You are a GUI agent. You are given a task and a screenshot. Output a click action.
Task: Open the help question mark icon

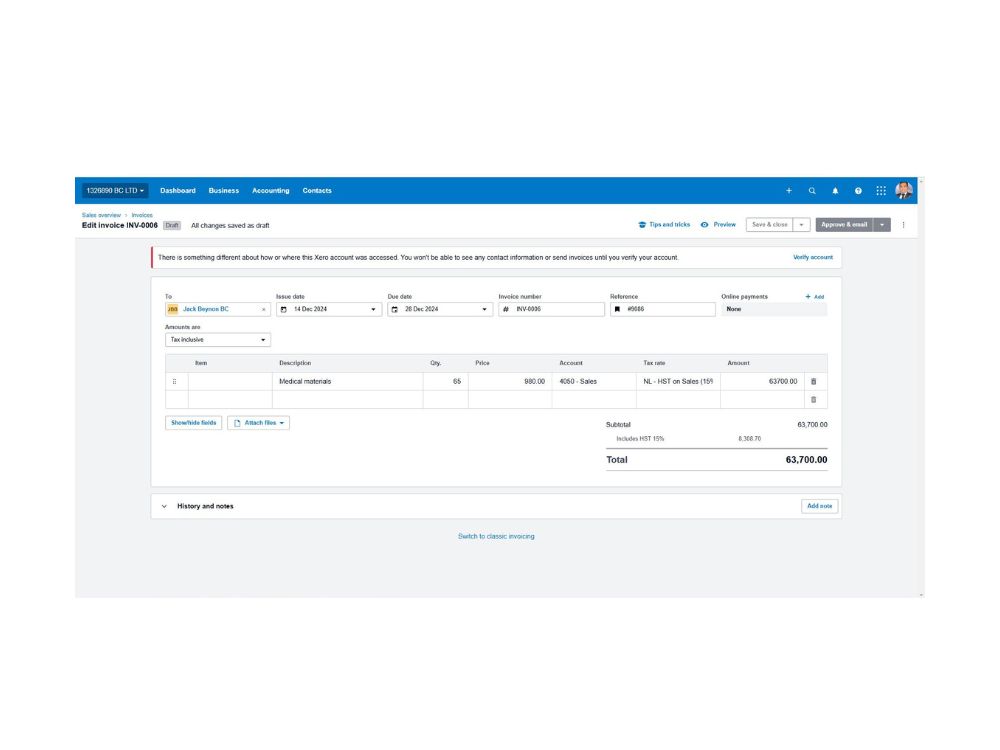(858, 191)
